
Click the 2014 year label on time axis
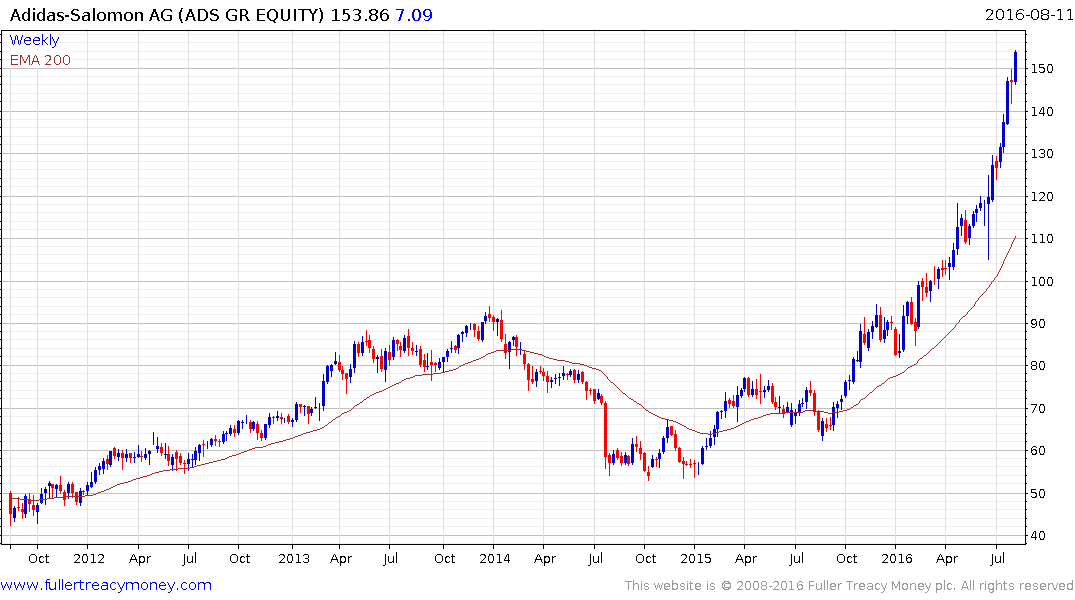(495, 558)
